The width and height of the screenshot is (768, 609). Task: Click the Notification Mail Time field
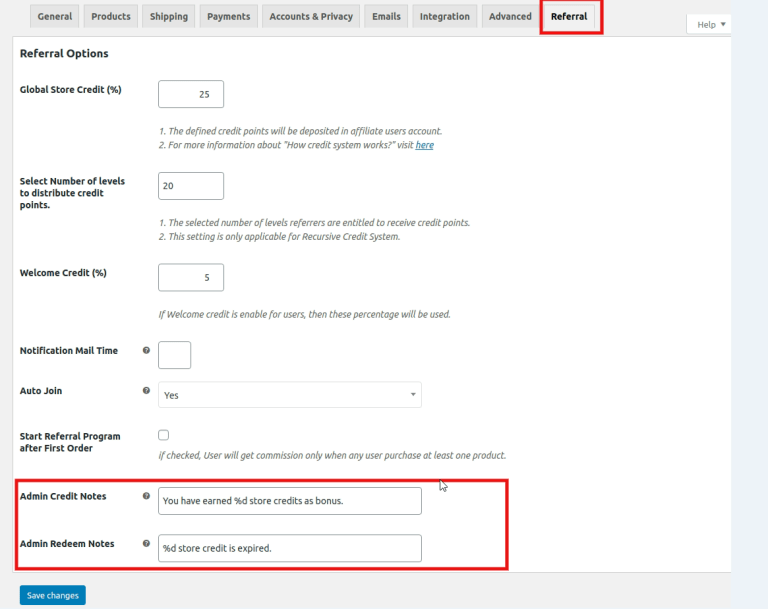pyautogui.click(x=174, y=355)
